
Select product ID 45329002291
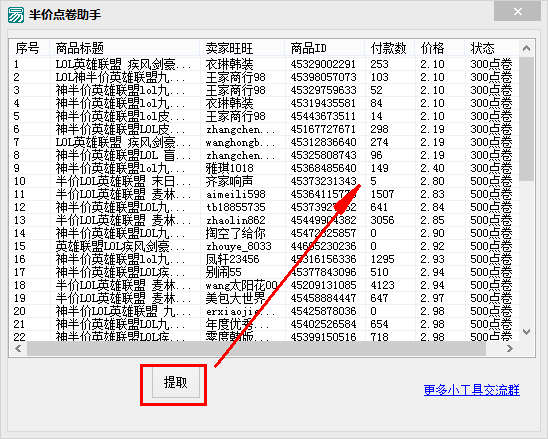click(323, 64)
